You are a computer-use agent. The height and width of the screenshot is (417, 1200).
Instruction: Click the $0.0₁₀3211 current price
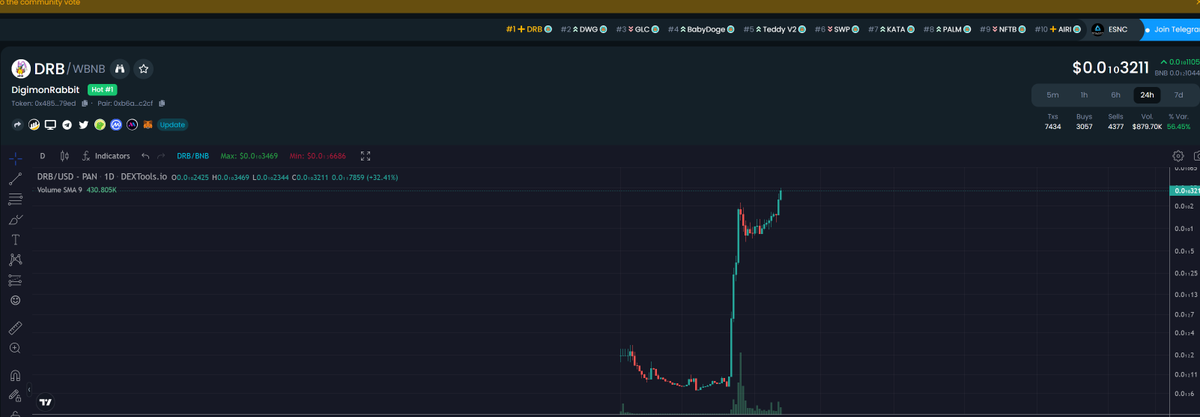1110,68
